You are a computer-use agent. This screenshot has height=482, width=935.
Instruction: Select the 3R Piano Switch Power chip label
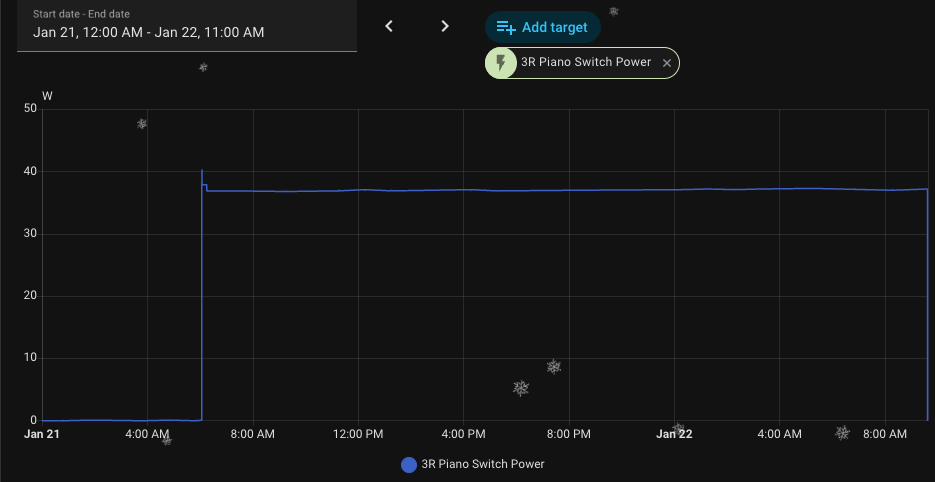(x=585, y=62)
